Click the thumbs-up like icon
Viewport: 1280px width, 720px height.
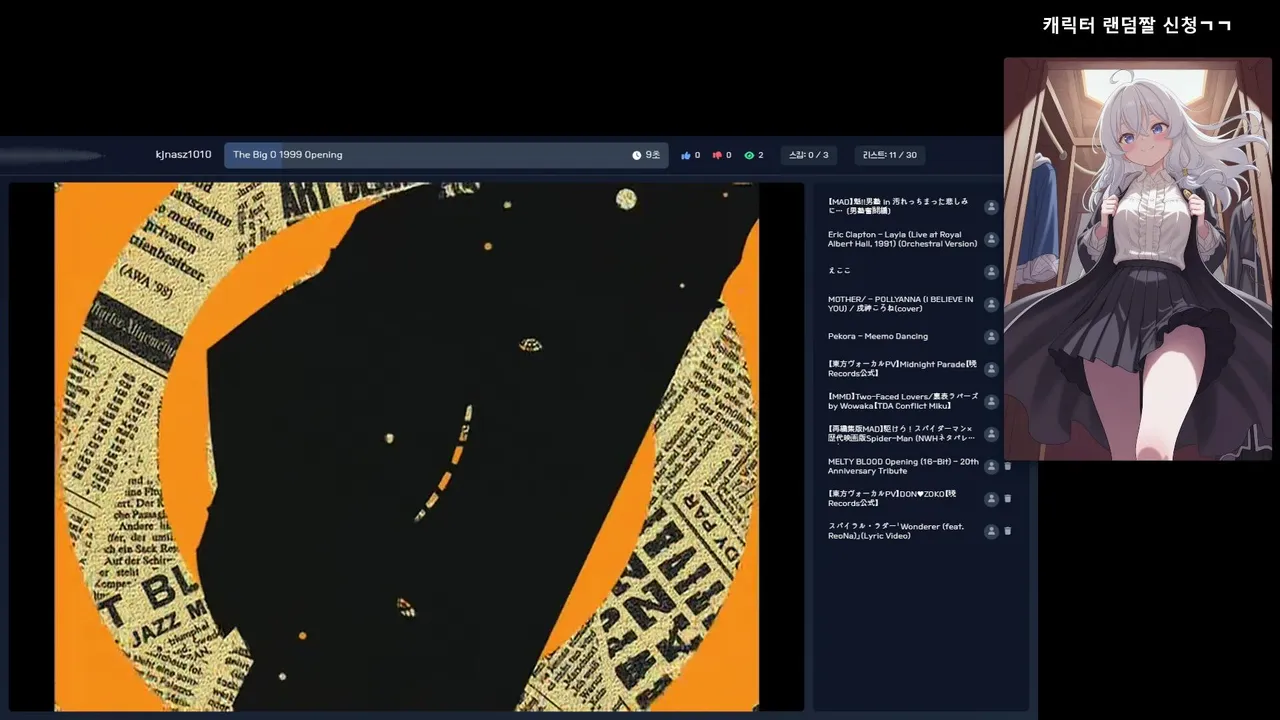tap(686, 155)
